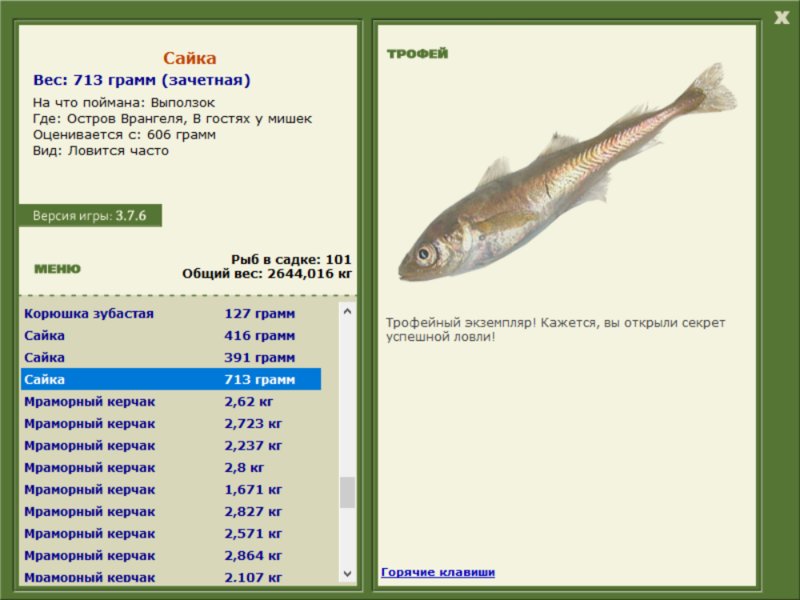Open the МЕНЮ button
The image size is (800, 600).
[x=57, y=269]
